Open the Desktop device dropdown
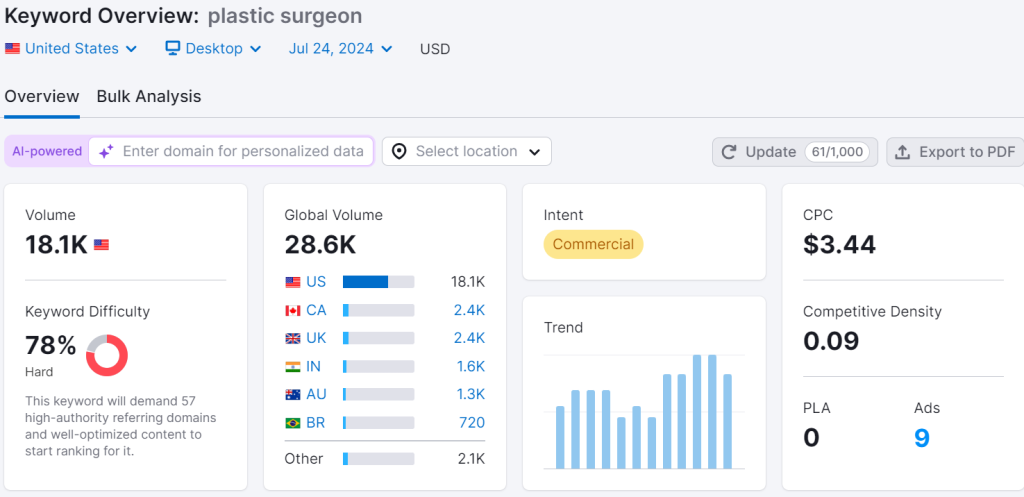Screen dimensions: 1024x497 213,48
